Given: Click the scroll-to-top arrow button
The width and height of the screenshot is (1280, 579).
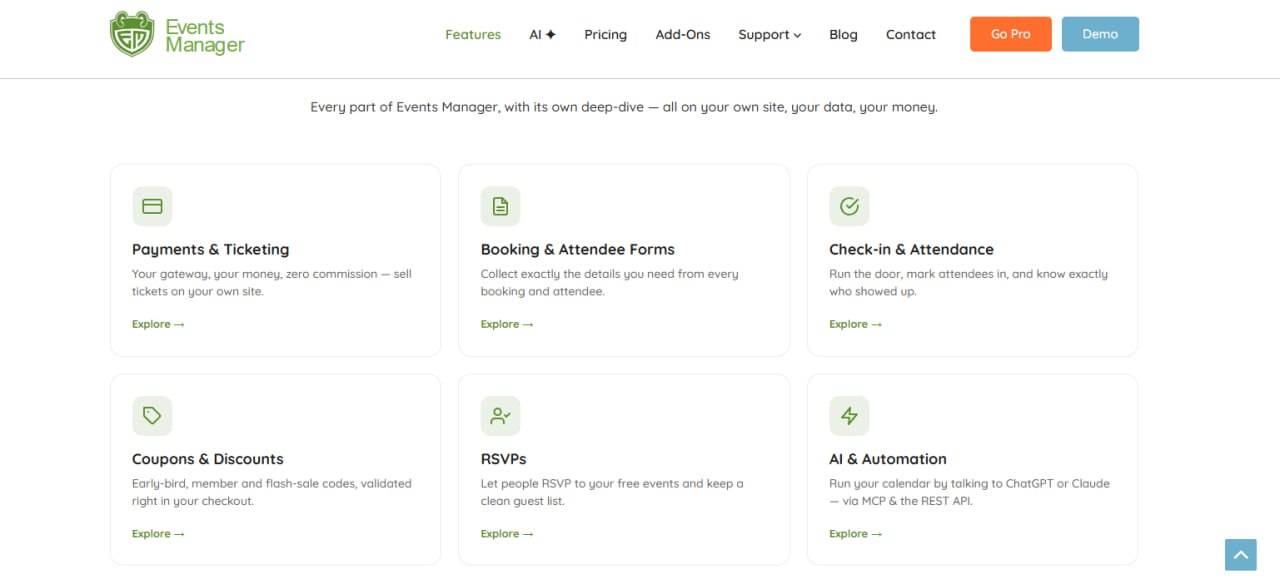Looking at the screenshot, I should pos(1240,554).
